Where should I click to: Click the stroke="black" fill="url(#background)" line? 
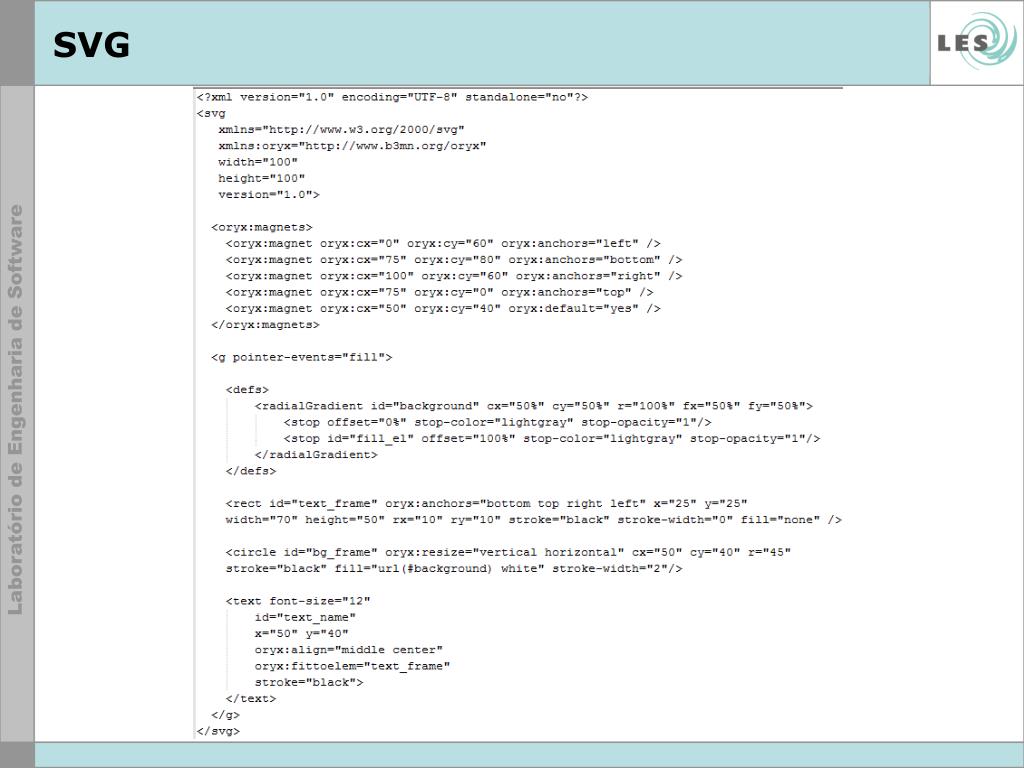point(454,569)
